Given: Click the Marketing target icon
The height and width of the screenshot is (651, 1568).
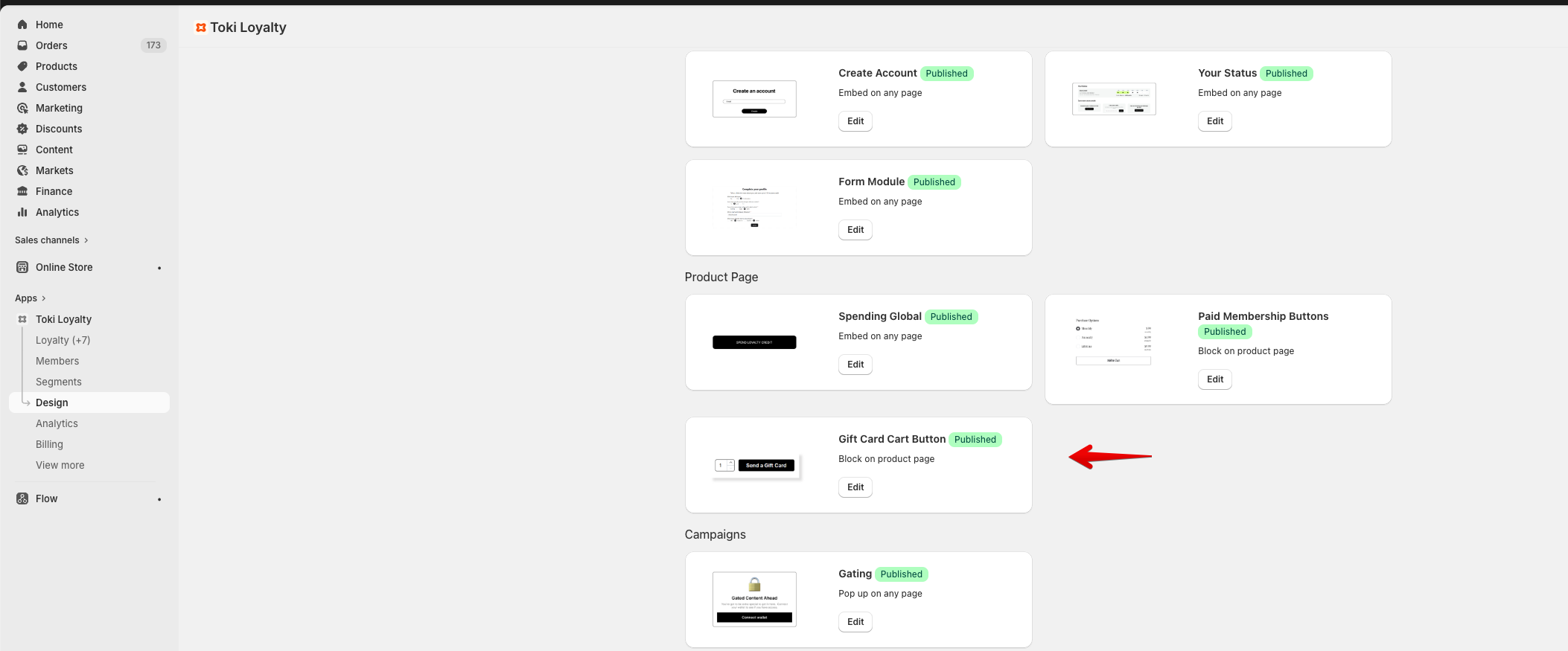Looking at the screenshot, I should [x=22, y=108].
